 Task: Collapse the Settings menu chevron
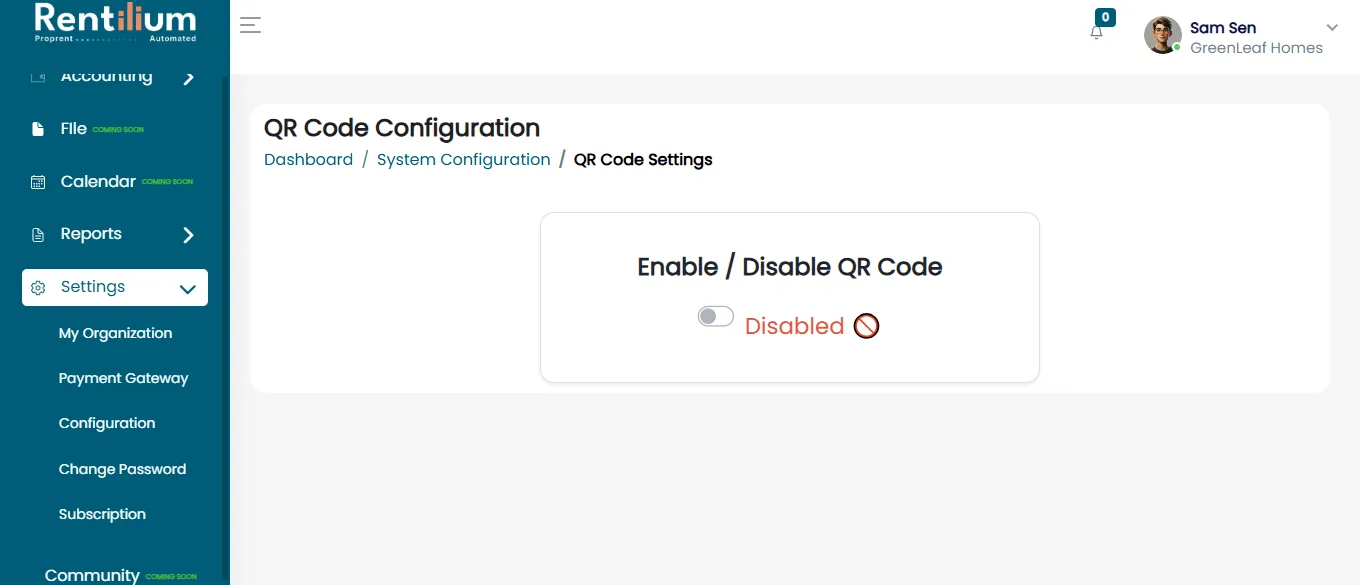187,289
